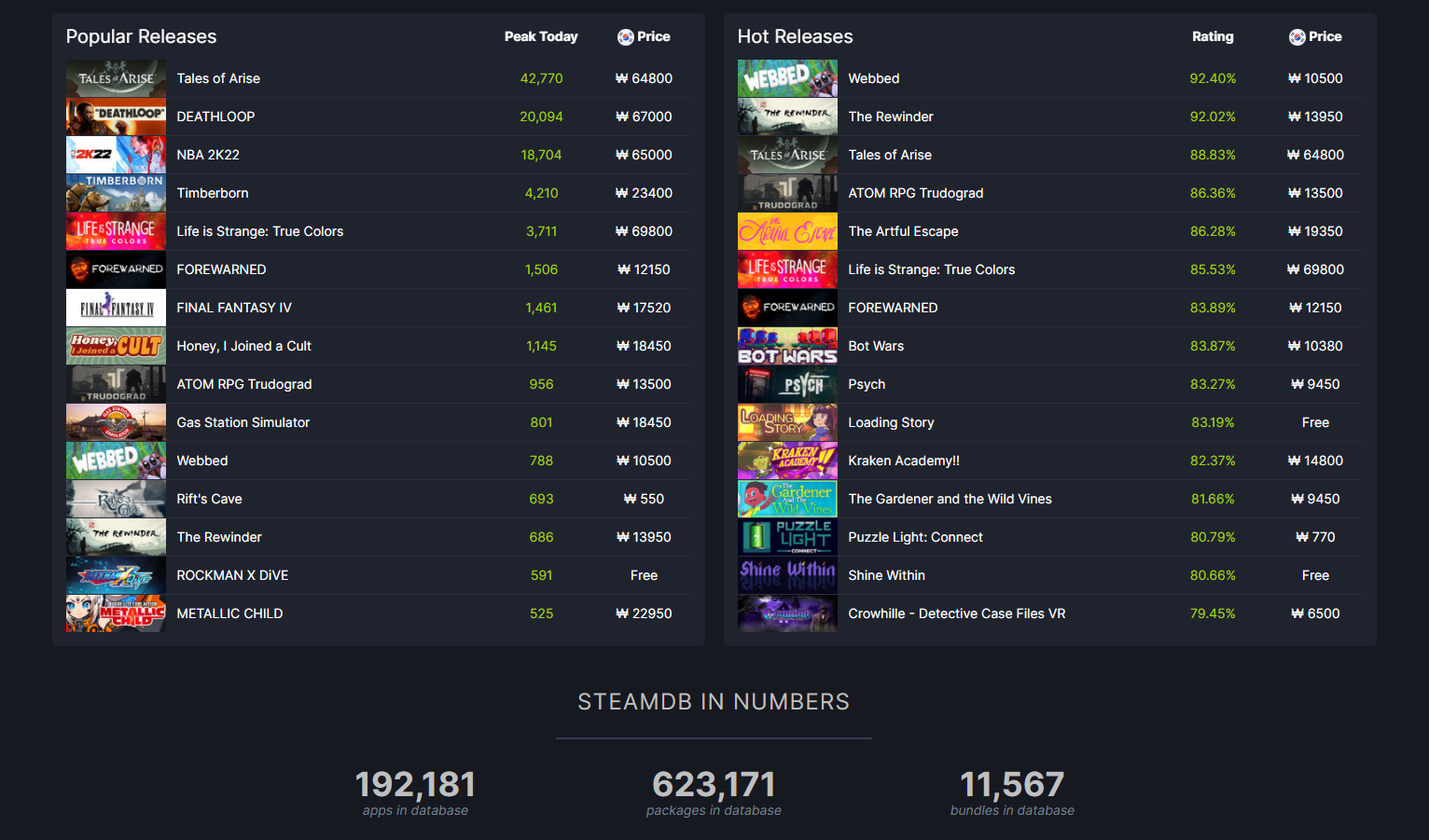Click the Shine Within thumbnail
Screen dimensions: 1429x840
(x=787, y=575)
